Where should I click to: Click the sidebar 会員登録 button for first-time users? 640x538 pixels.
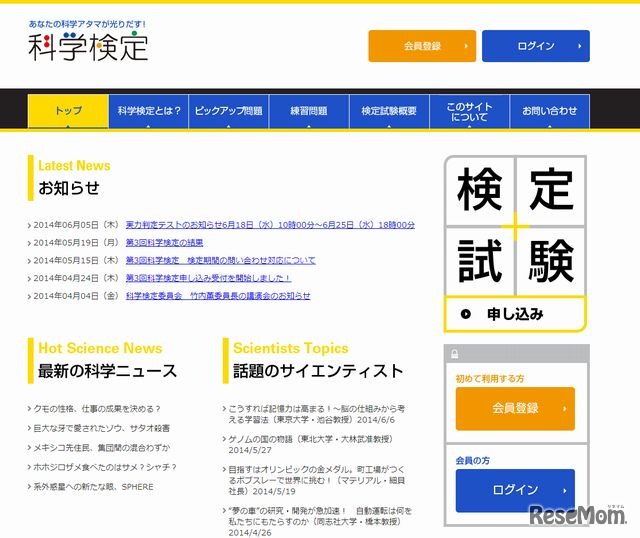(515, 409)
